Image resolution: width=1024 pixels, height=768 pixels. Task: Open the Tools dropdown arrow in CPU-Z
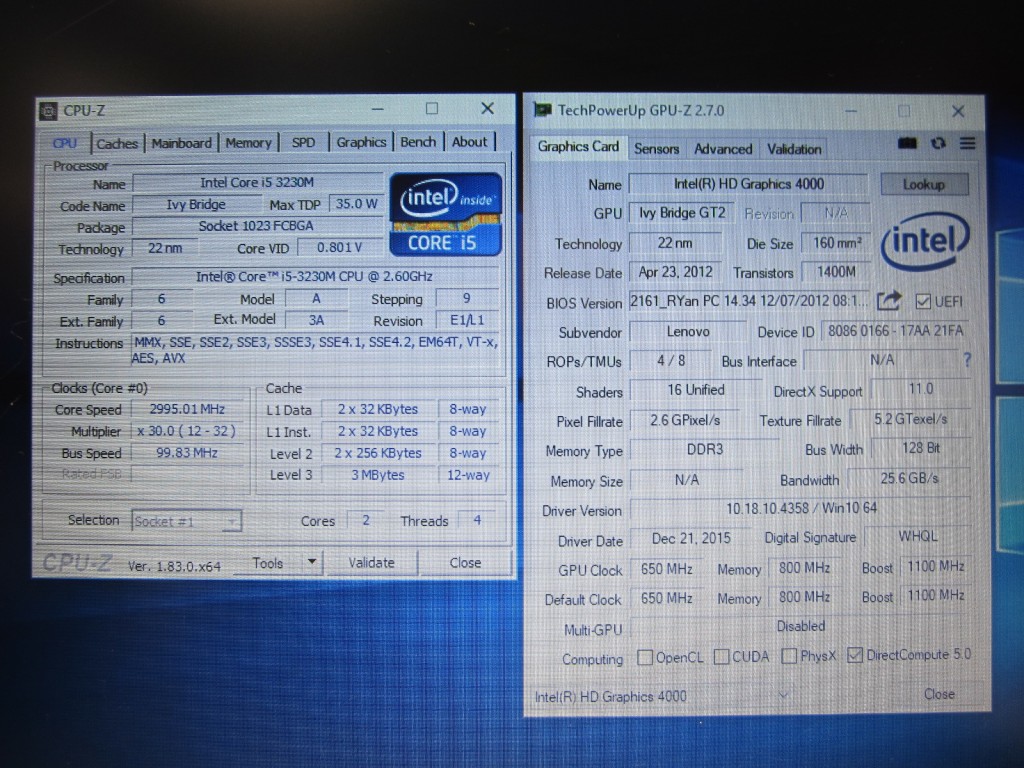coord(312,562)
